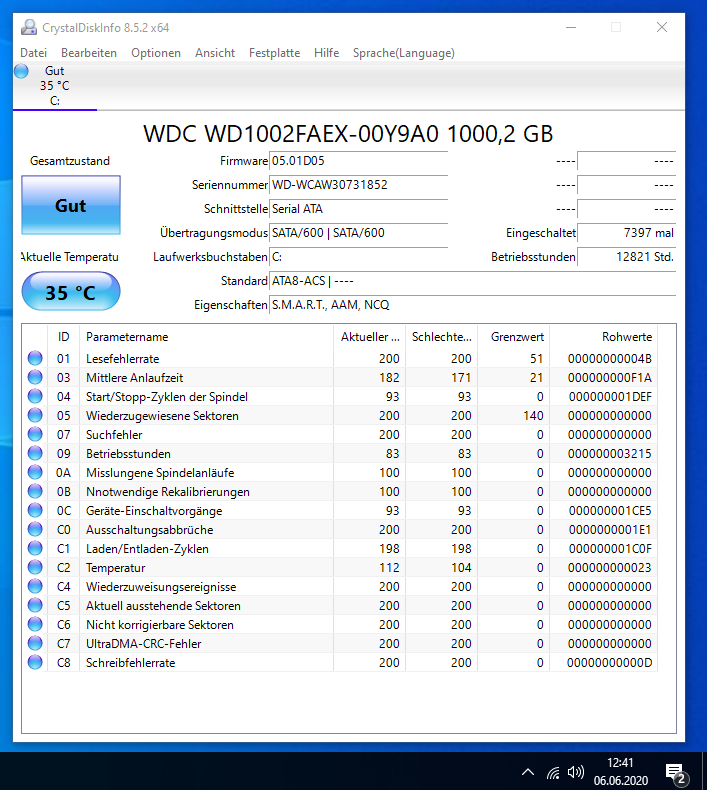707x790 pixels.
Task: Open the Datei menu
Action: 33,53
